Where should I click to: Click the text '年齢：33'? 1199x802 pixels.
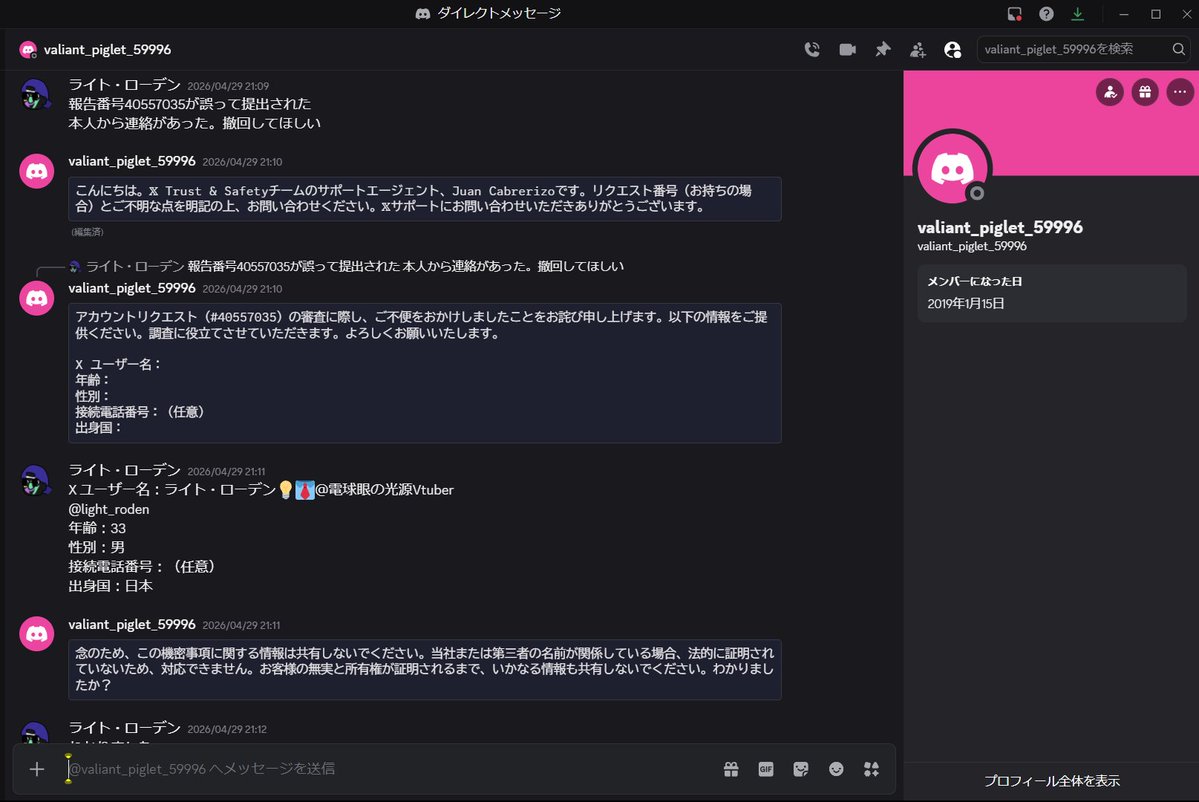click(97, 528)
